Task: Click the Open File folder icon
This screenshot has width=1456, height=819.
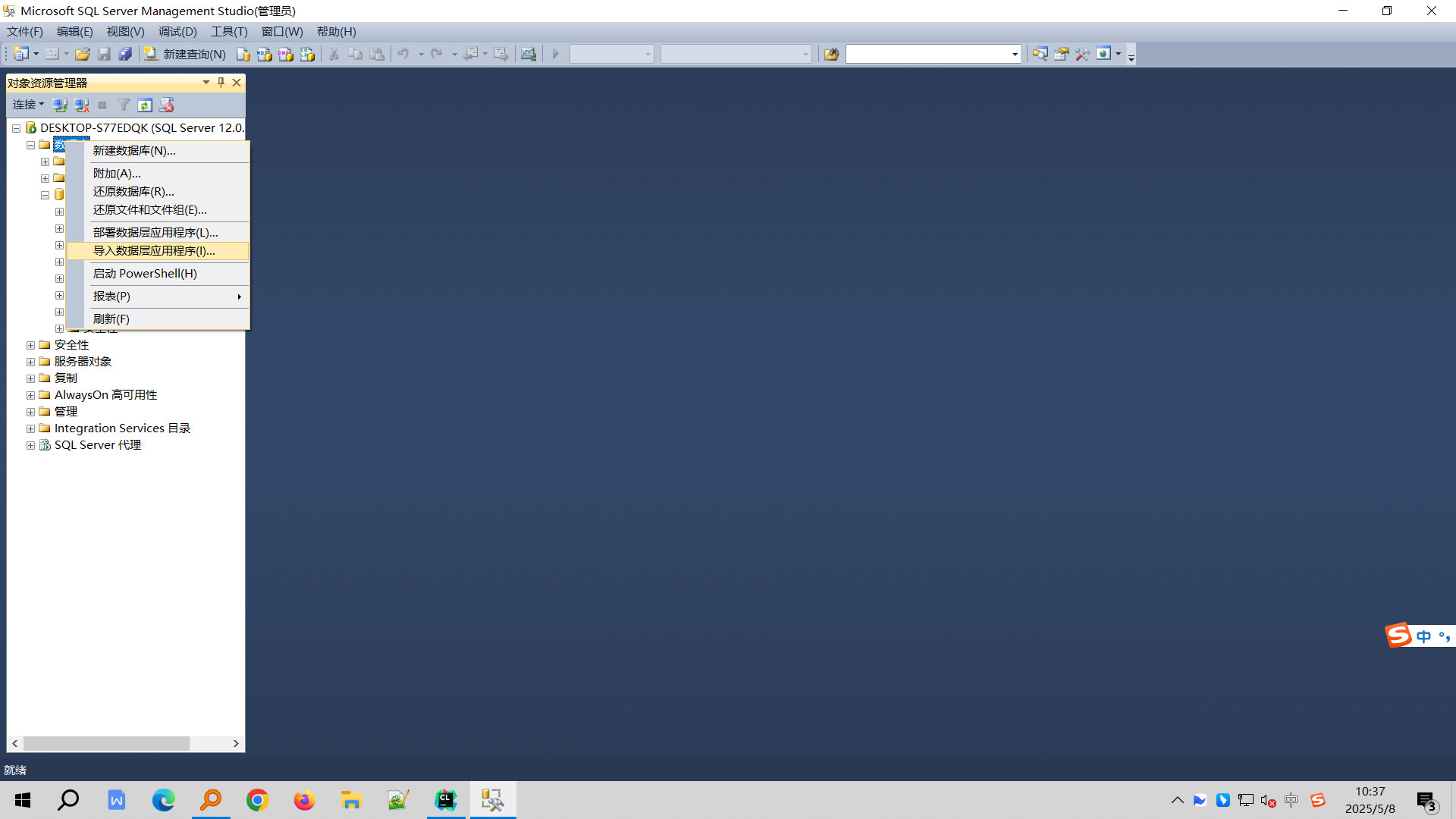Action: tap(83, 54)
